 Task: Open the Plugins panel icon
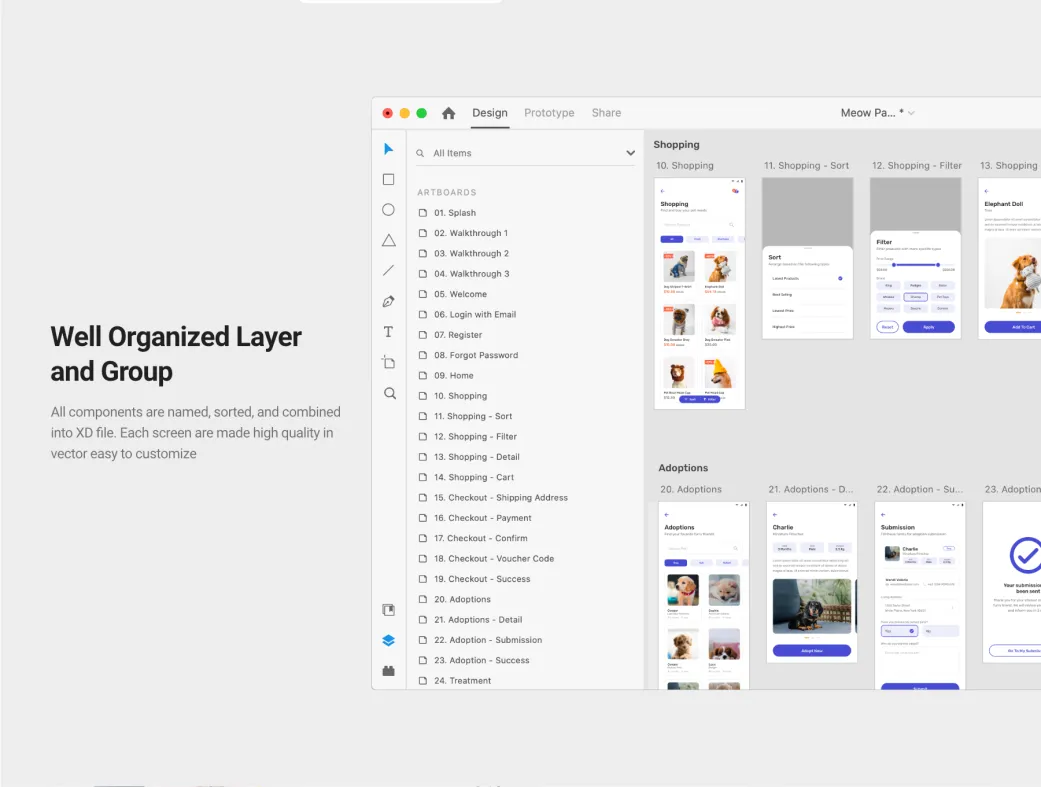(389, 671)
